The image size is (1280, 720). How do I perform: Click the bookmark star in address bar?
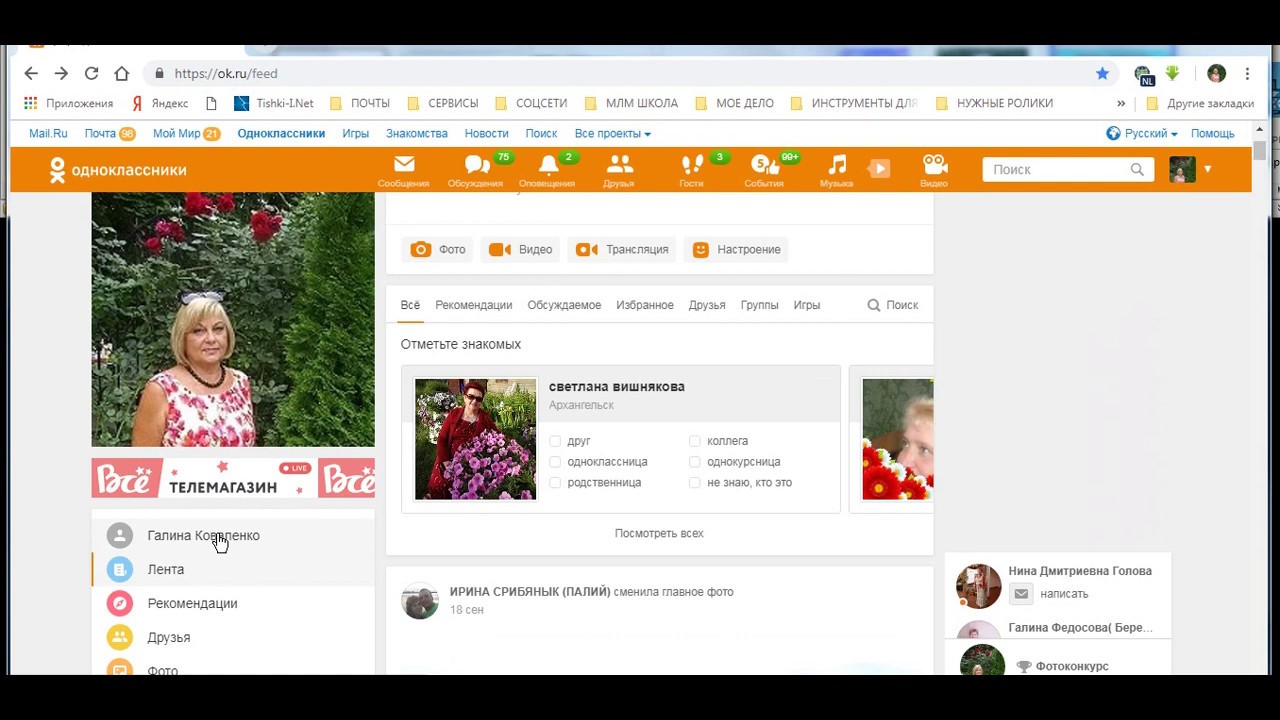click(1102, 73)
